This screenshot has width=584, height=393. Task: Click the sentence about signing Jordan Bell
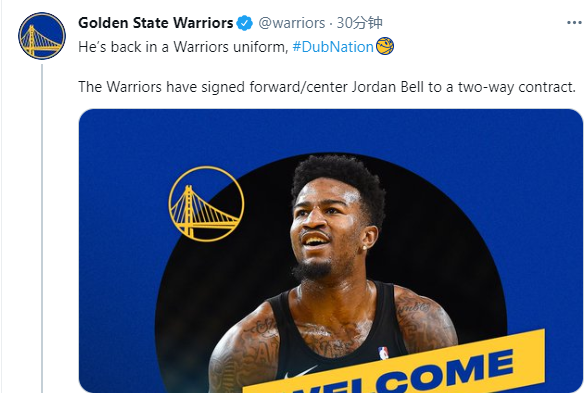[327, 87]
